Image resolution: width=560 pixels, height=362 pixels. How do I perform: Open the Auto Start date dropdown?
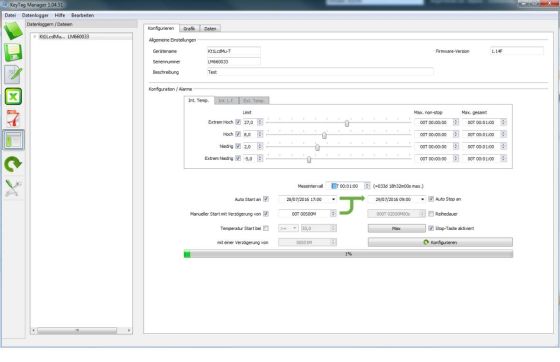click(x=333, y=199)
